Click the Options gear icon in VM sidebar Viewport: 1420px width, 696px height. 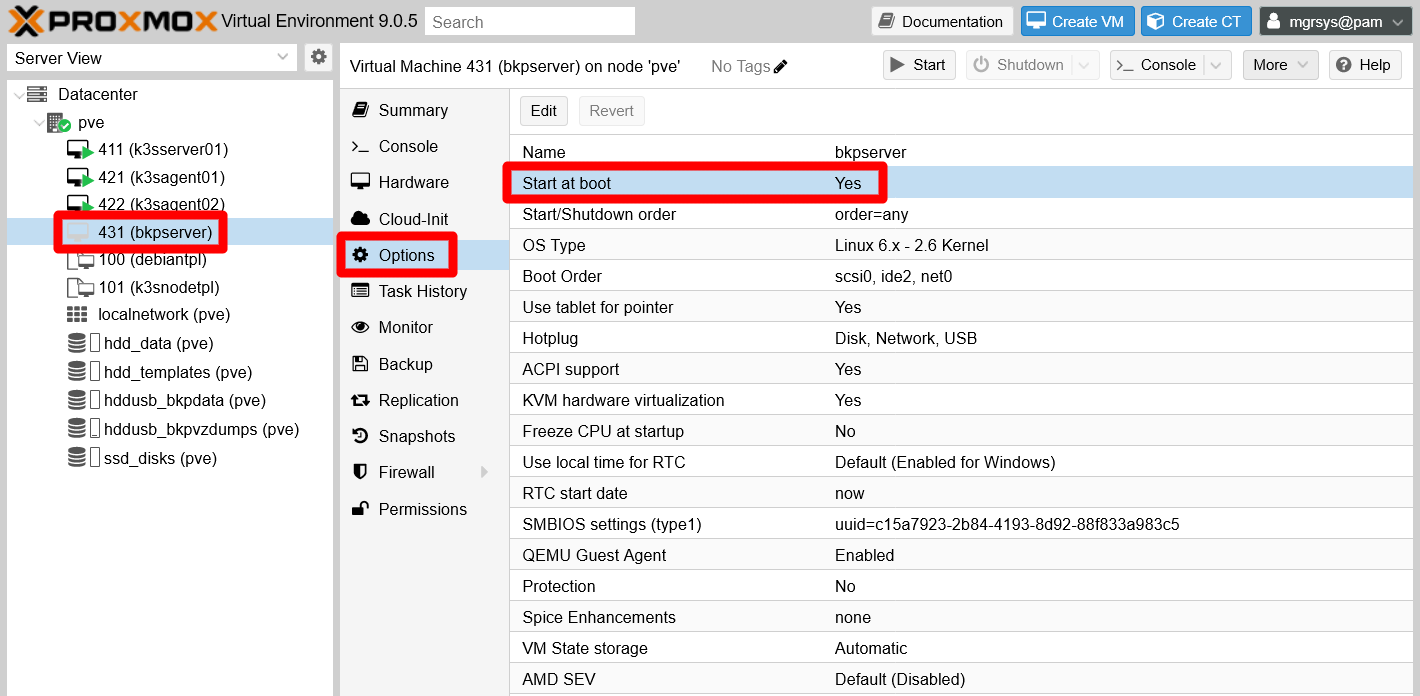pos(361,254)
